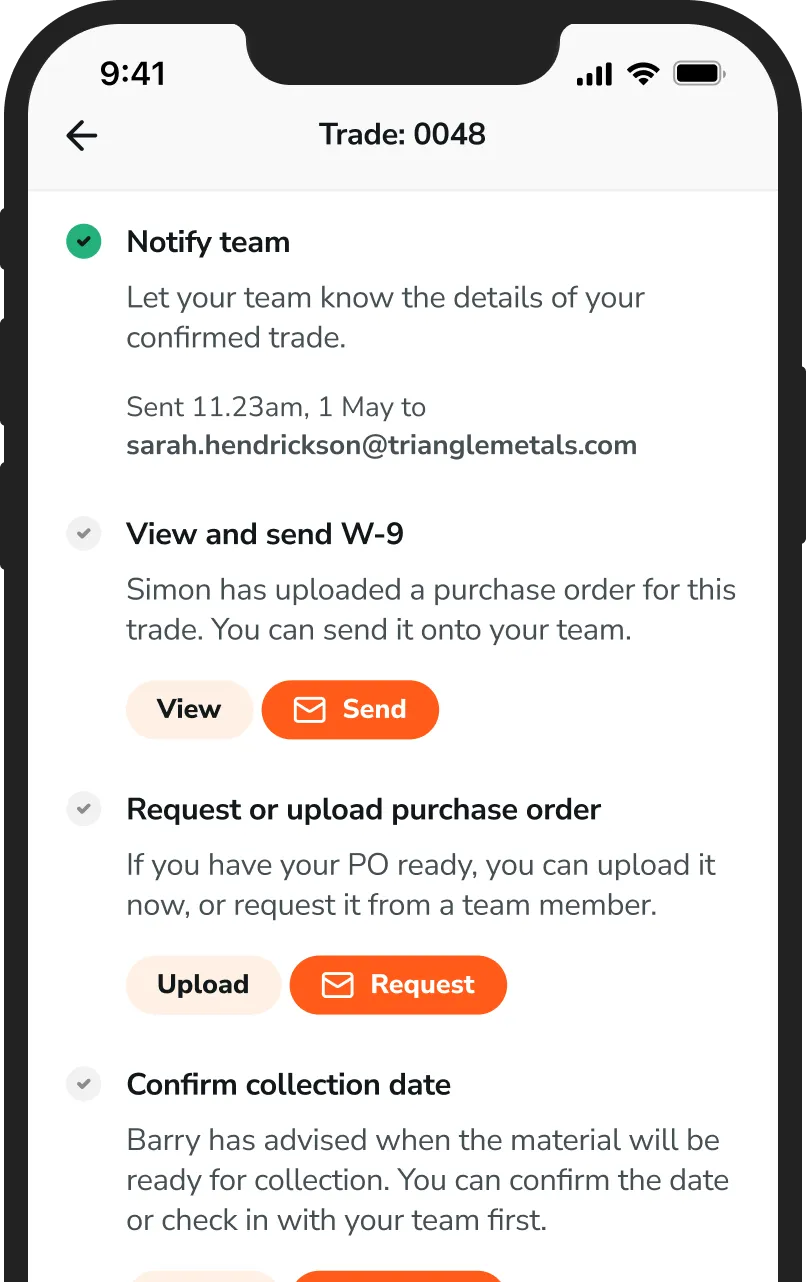Select the Confirm collection date heading
Screen dimensions: 806x1282
tap(288, 1085)
